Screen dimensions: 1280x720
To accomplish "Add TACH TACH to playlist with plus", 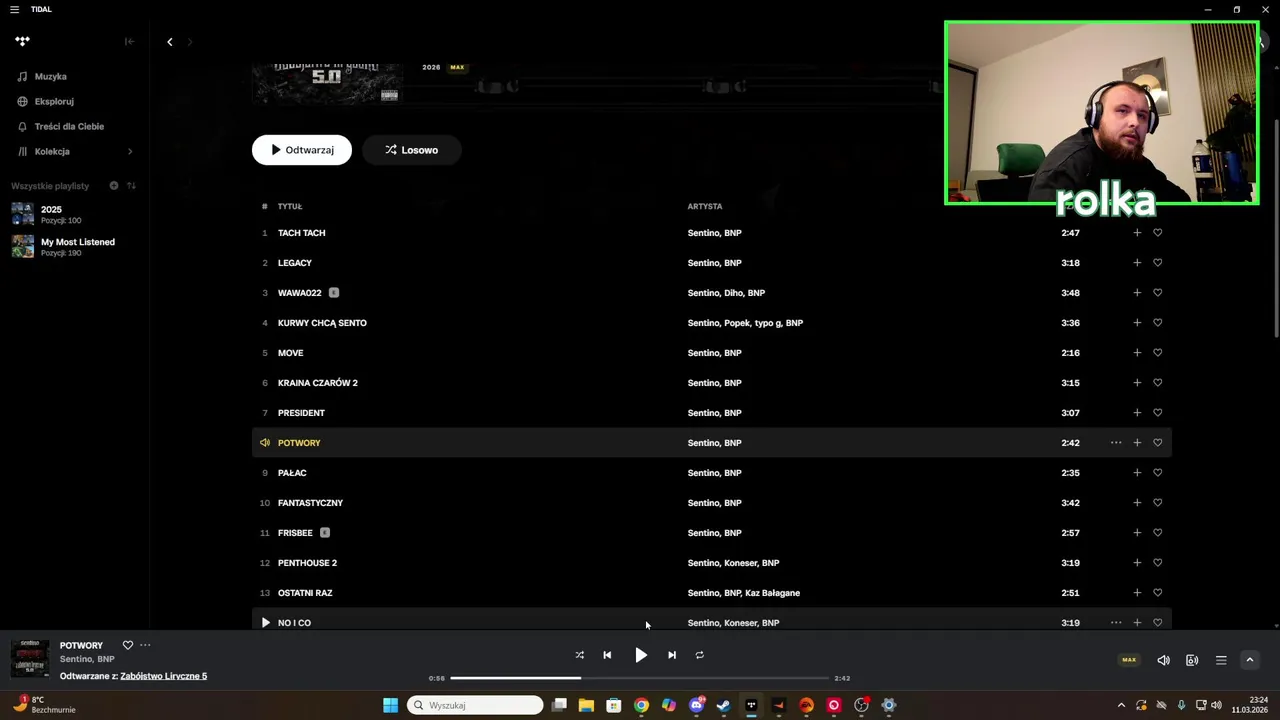I will coord(1137,233).
